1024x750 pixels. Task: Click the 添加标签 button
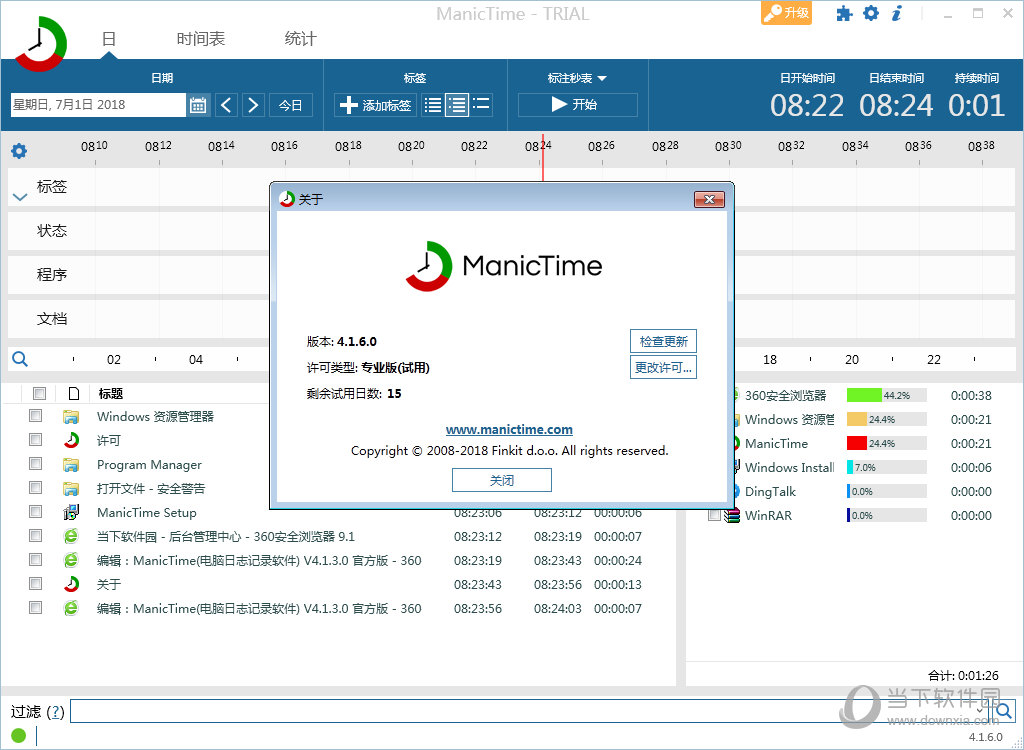click(376, 105)
